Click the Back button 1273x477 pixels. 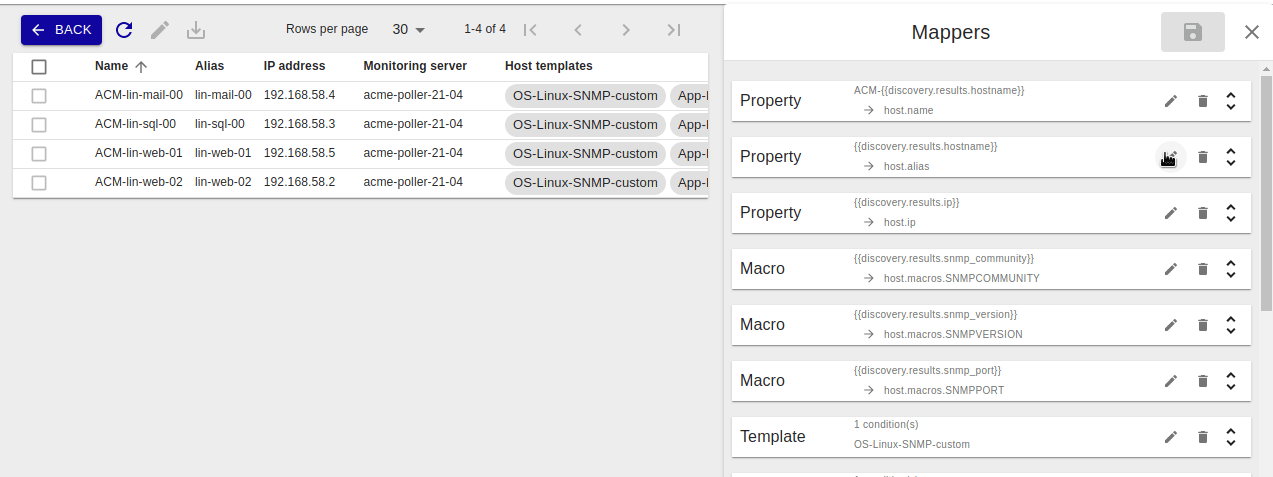click(61, 30)
